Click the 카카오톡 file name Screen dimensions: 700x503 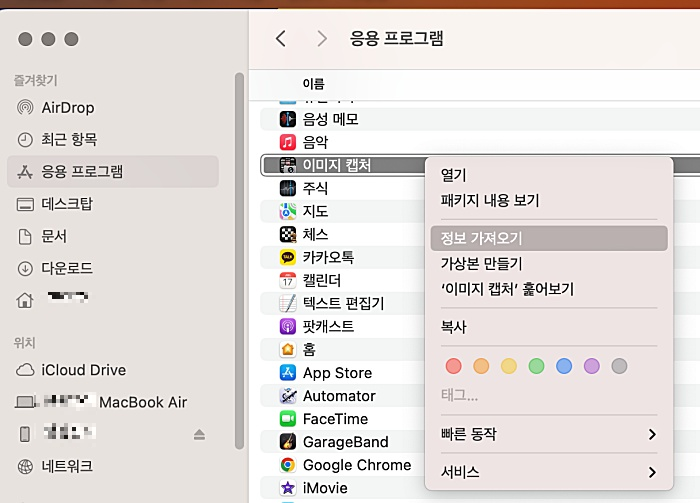pos(329,258)
